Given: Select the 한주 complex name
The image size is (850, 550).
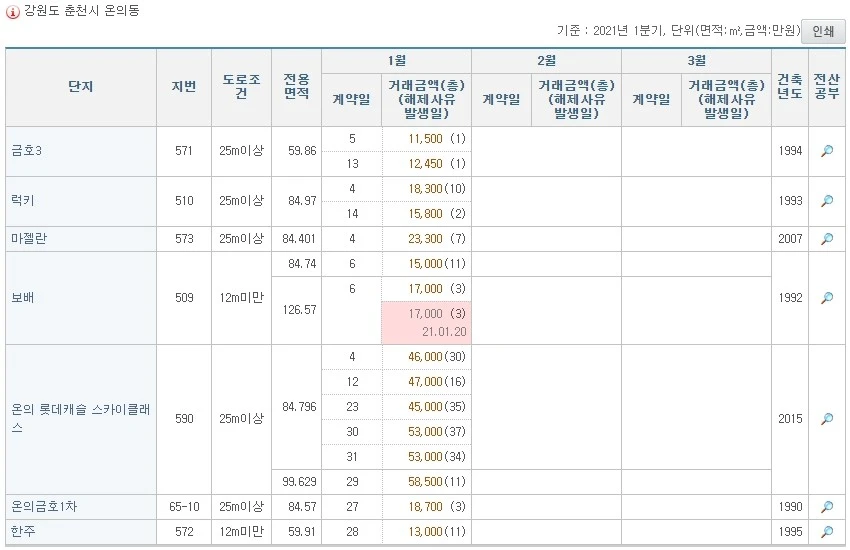Looking at the screenshot, I should click(x=23, y=532).
